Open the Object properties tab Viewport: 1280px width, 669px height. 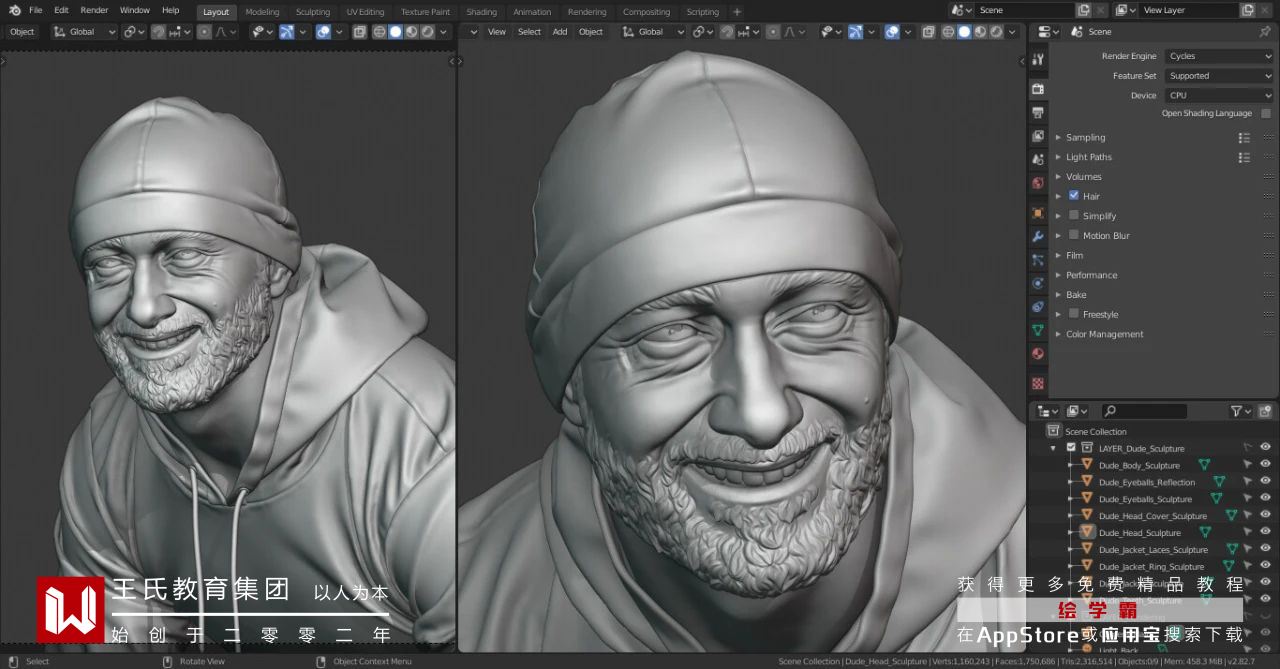pyautogui.click(x=1038, y=212)
